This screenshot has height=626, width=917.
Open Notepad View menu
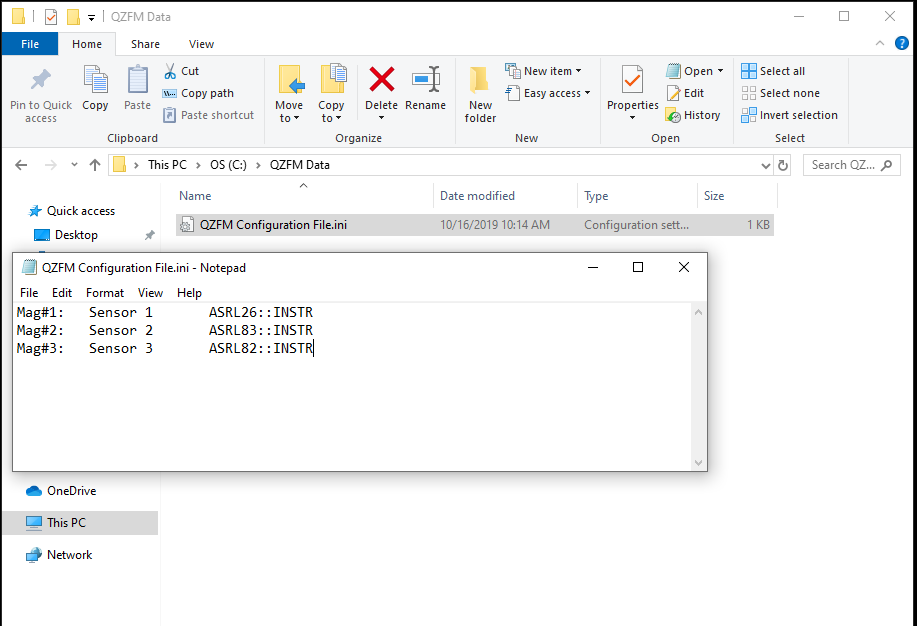click(x=150, y=293)
